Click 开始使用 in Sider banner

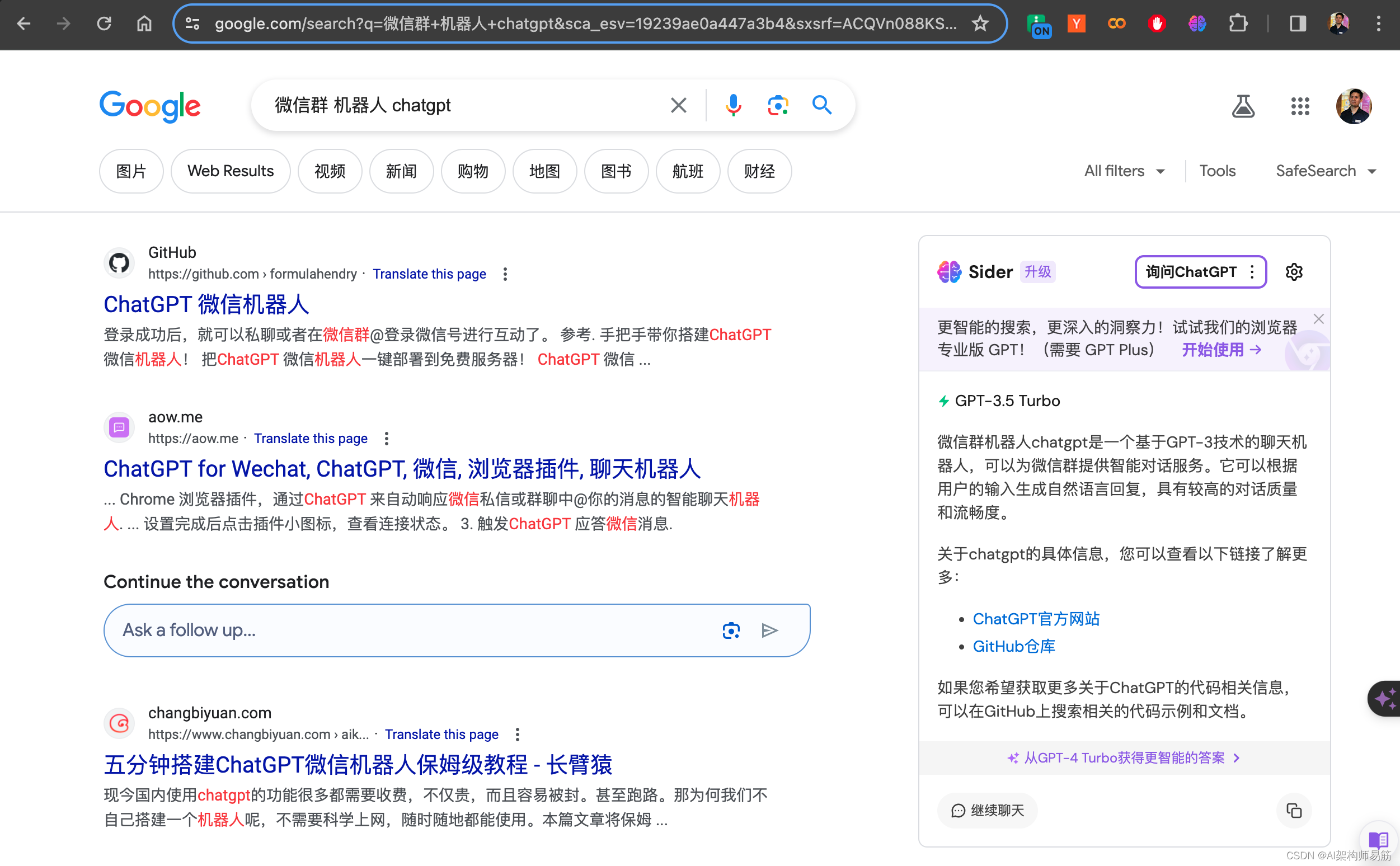click(x=1222, y=350)
